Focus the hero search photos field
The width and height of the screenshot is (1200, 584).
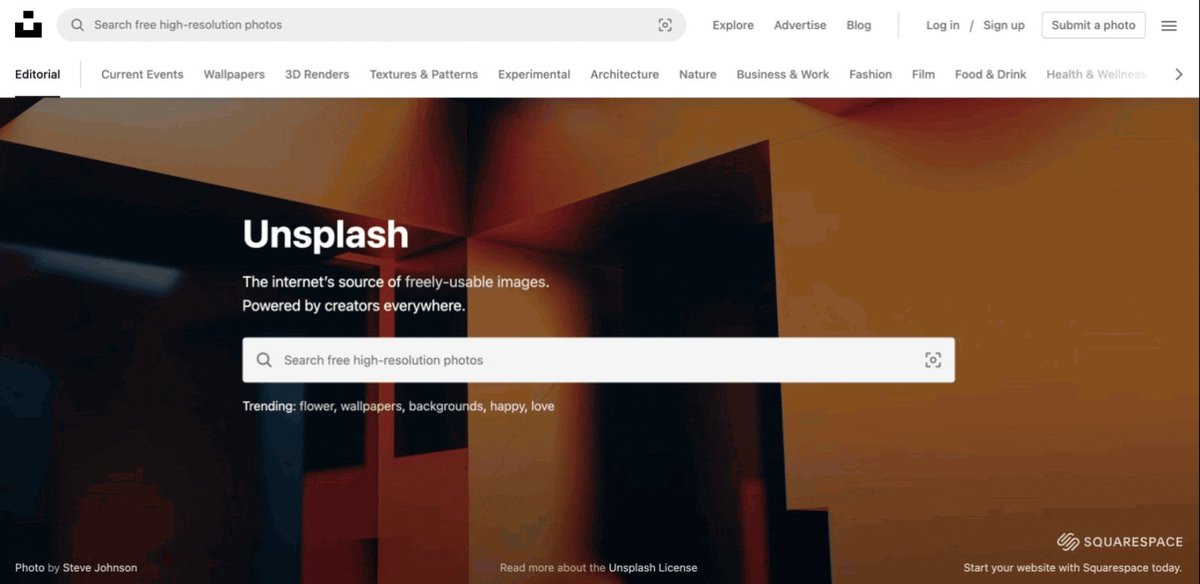click(x=598, y=360)
